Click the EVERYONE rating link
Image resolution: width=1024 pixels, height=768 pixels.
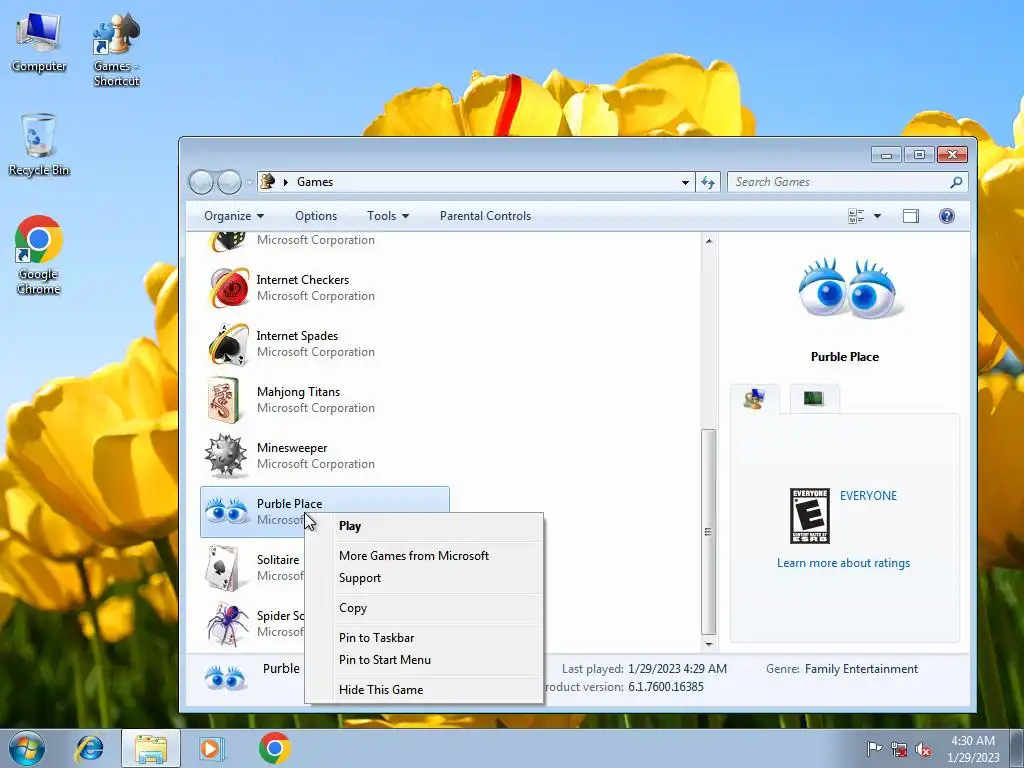(868, 496)
